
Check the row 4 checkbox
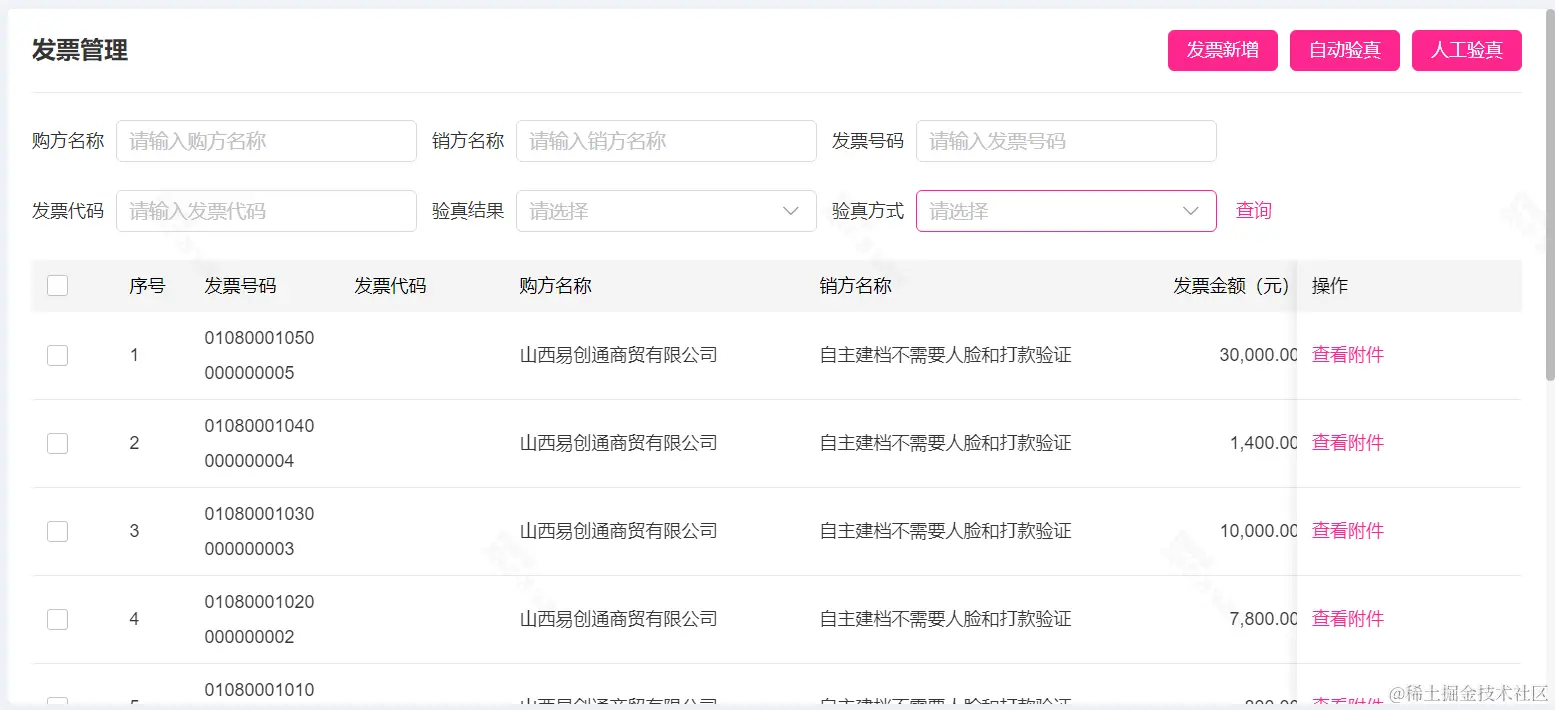click(58, 619)
